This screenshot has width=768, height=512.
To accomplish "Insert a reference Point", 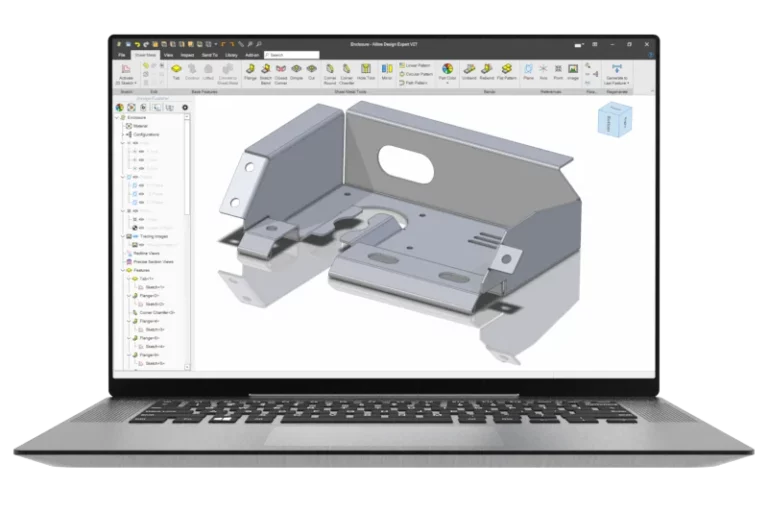I will click(558, 72).
